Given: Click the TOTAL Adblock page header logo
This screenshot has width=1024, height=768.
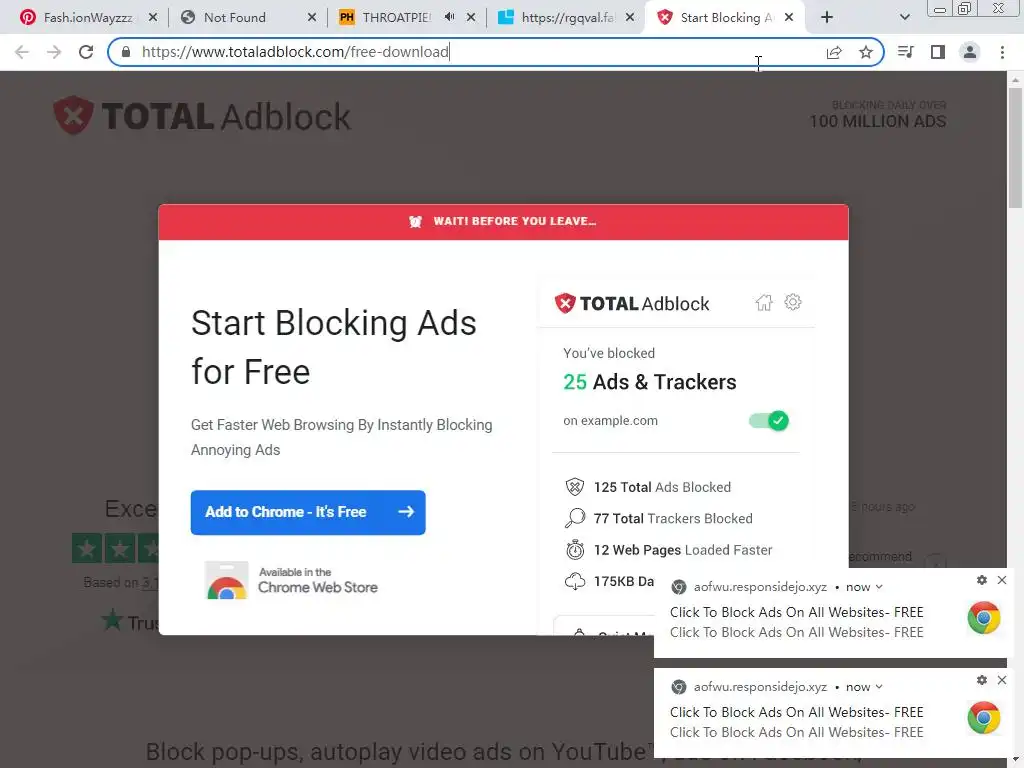Looking at the screenshot, I should [x=202, y=116].
